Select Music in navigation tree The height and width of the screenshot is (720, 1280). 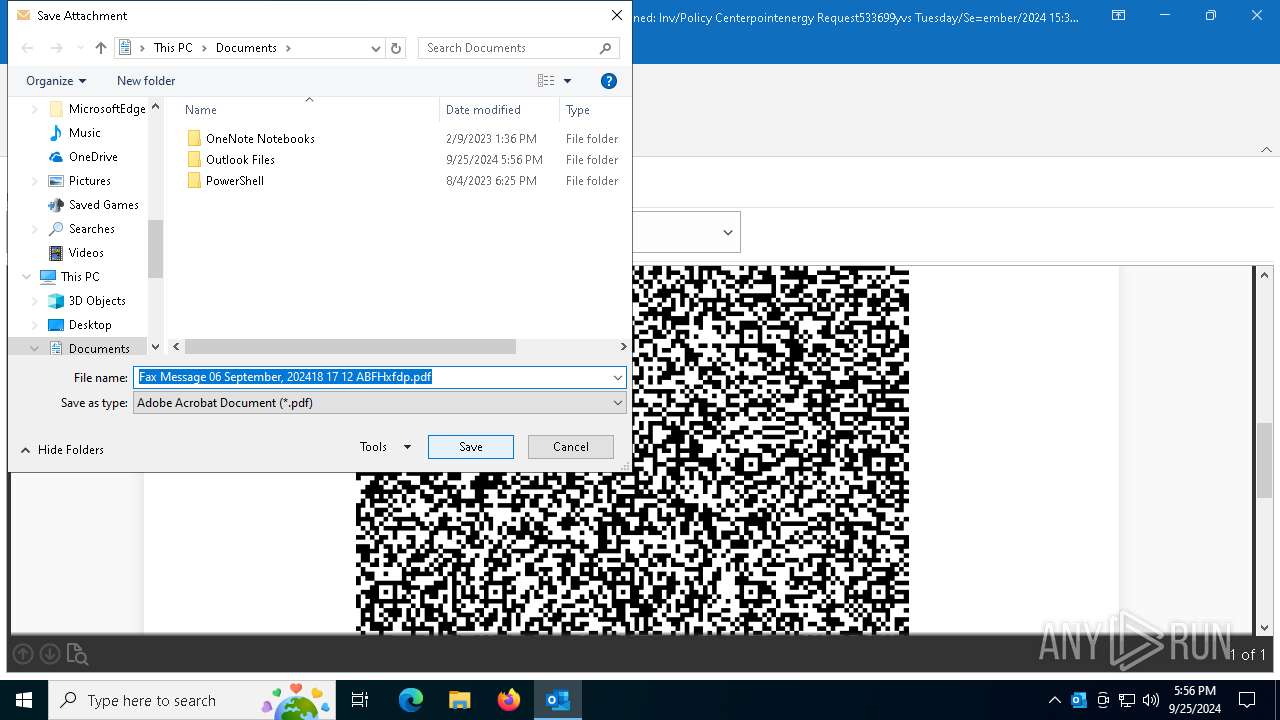(x=75, y=133)
